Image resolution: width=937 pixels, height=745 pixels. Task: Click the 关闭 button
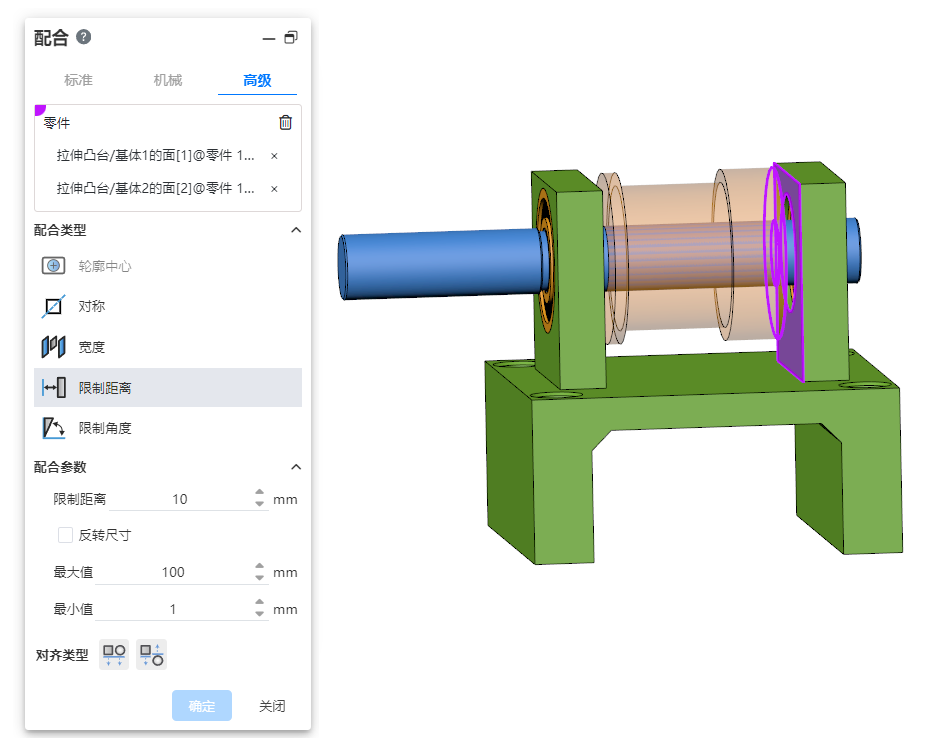point(272,706)
